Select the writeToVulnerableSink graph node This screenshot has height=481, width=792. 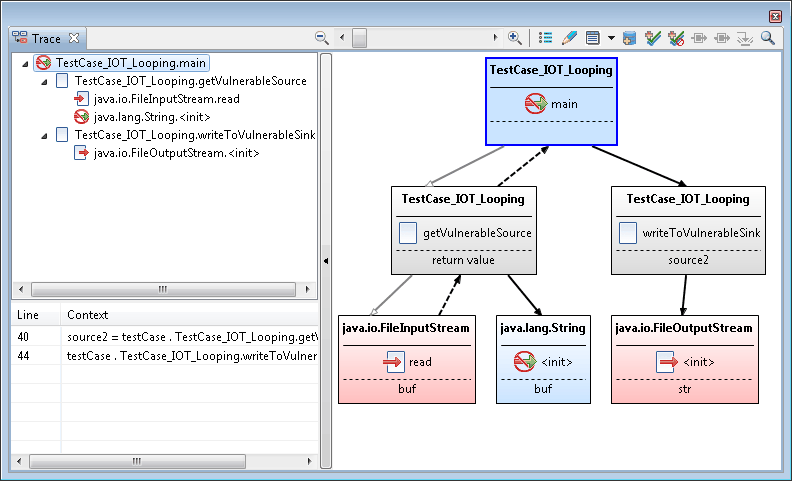[x=688, y=230]
